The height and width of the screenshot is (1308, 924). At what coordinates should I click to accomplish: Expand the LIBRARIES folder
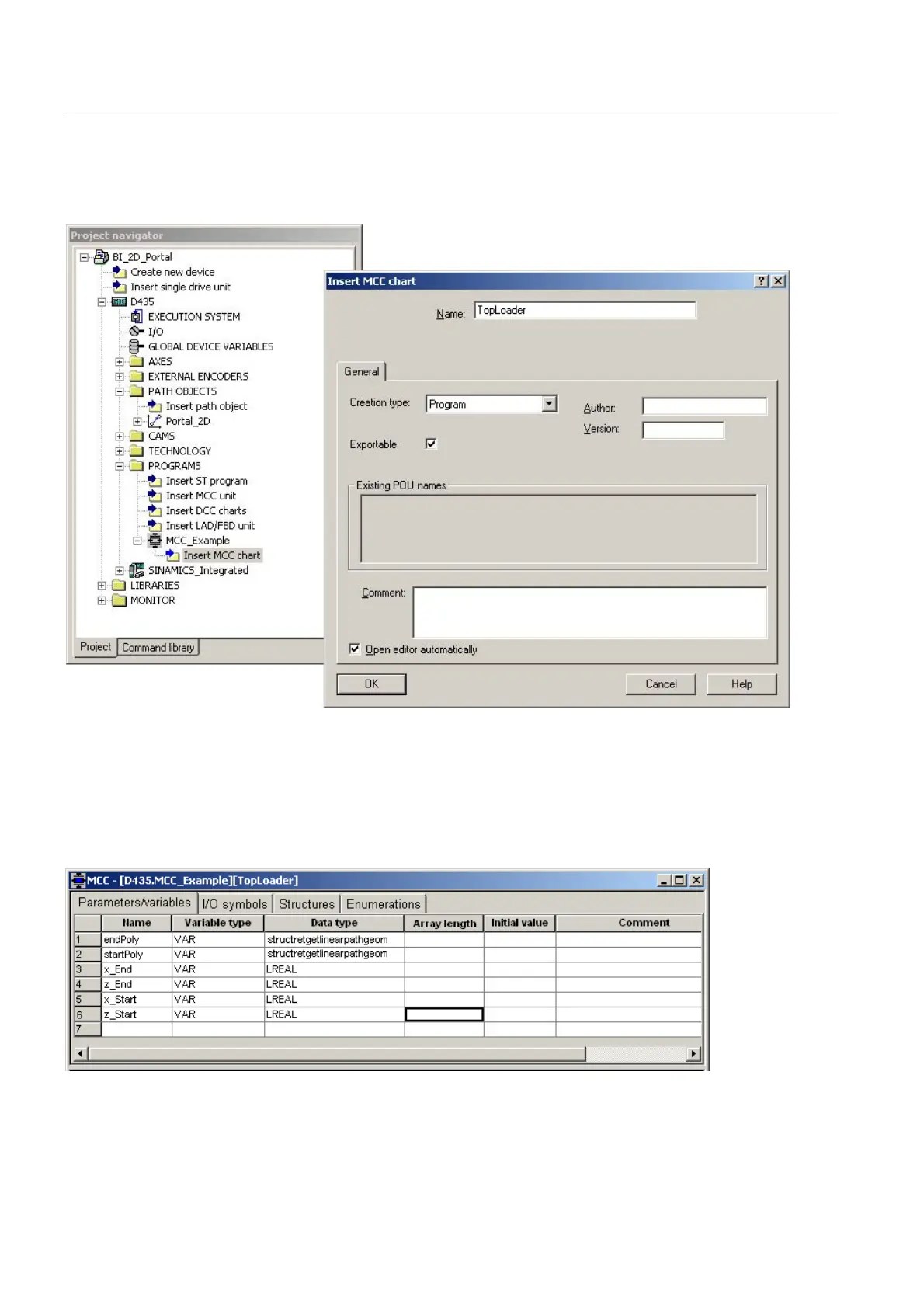[x=102, y=586]
